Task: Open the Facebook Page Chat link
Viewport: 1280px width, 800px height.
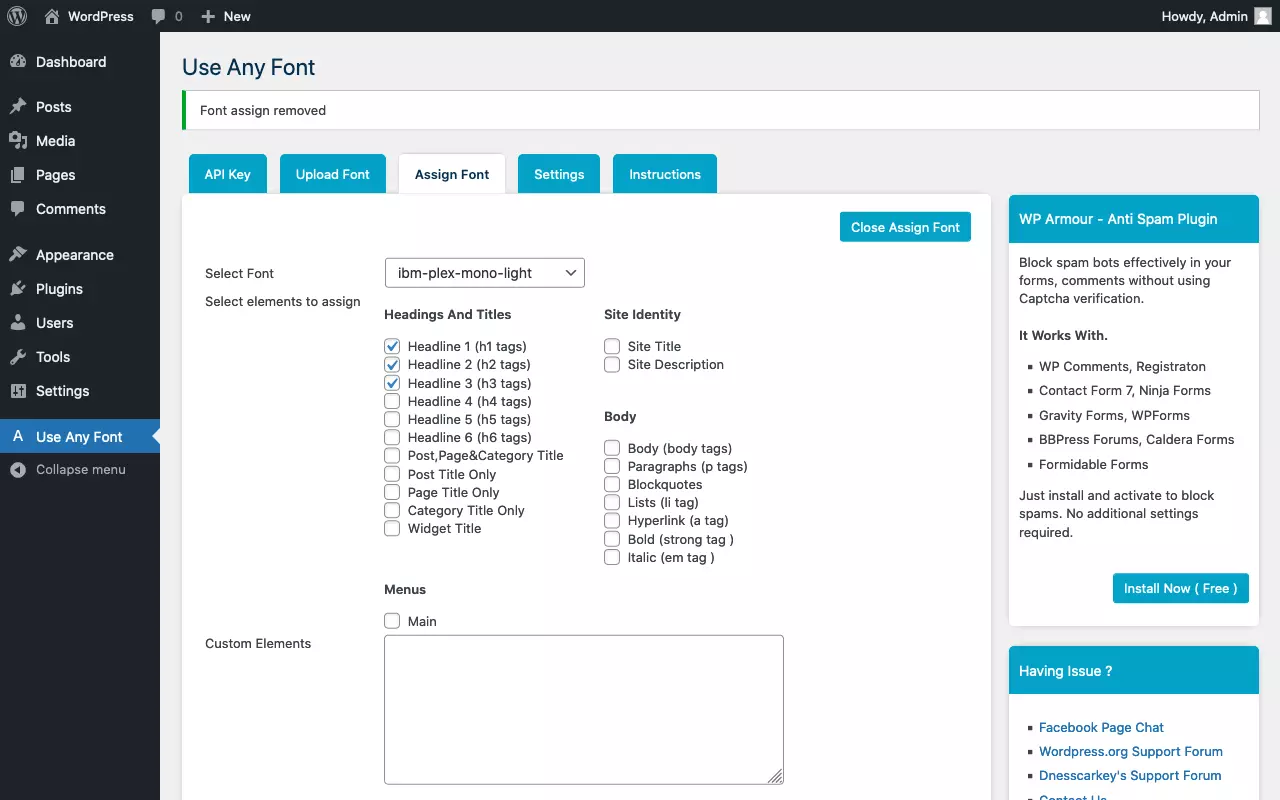Action: tap(1101, 727)
